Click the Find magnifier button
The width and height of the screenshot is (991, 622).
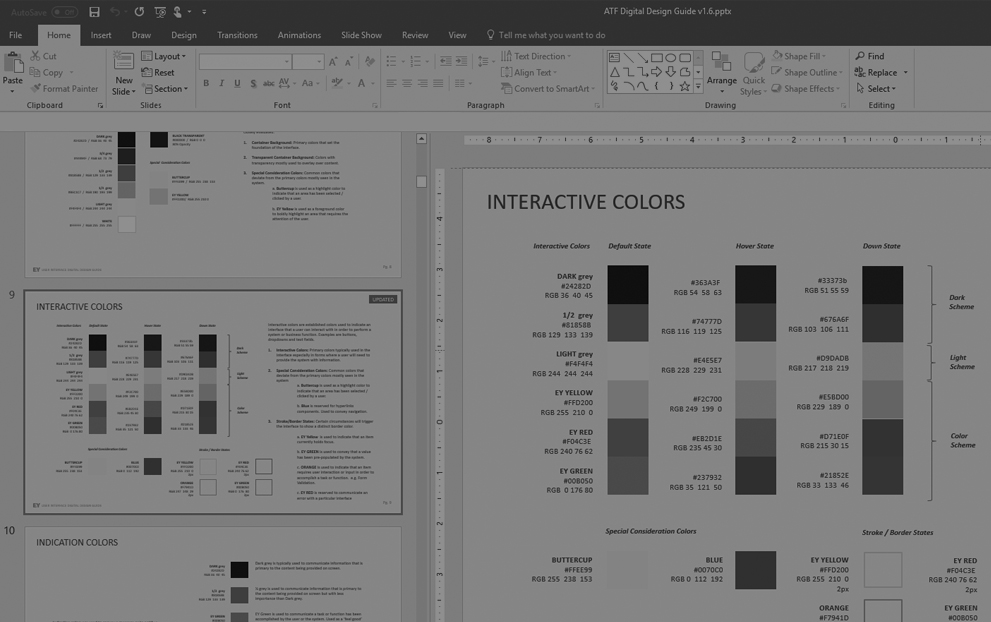tap(870, 56)
